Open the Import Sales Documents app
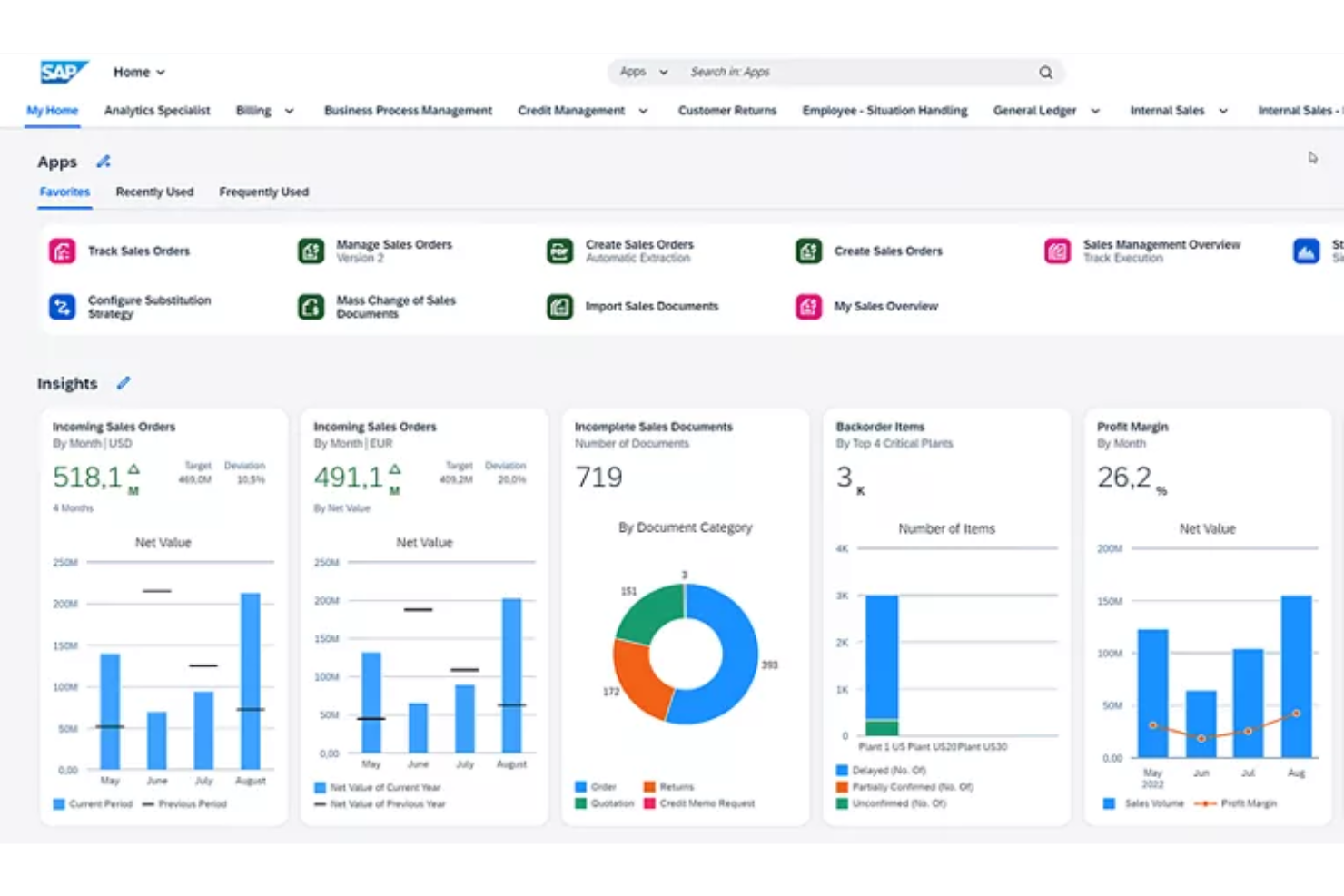This screenshot has height=896, width=1344. [x=559, y=307]
